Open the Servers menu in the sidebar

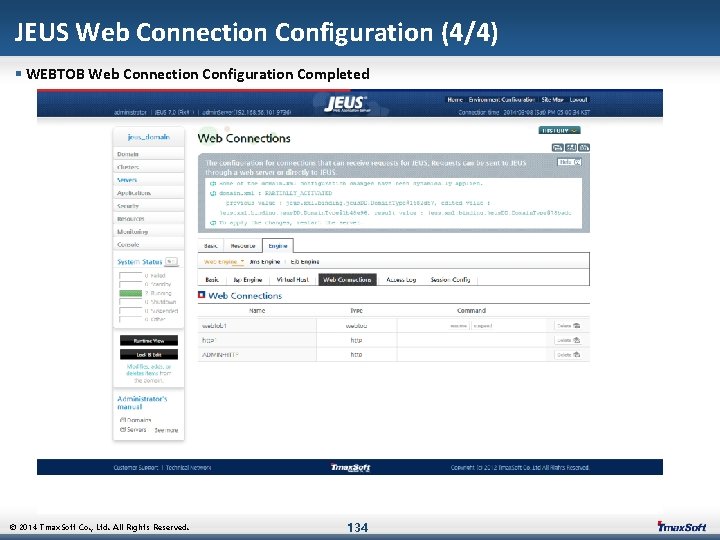[148, 180]
